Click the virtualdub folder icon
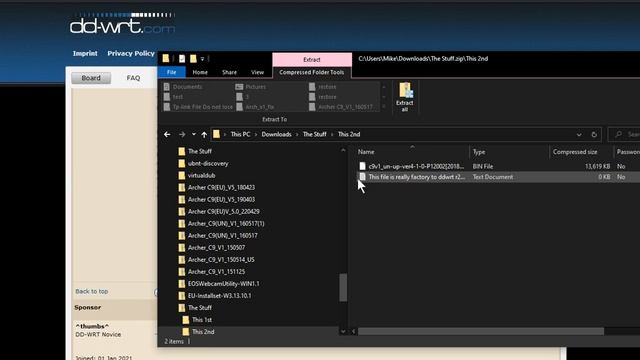 pyautogui.click(x=182, y=176)
